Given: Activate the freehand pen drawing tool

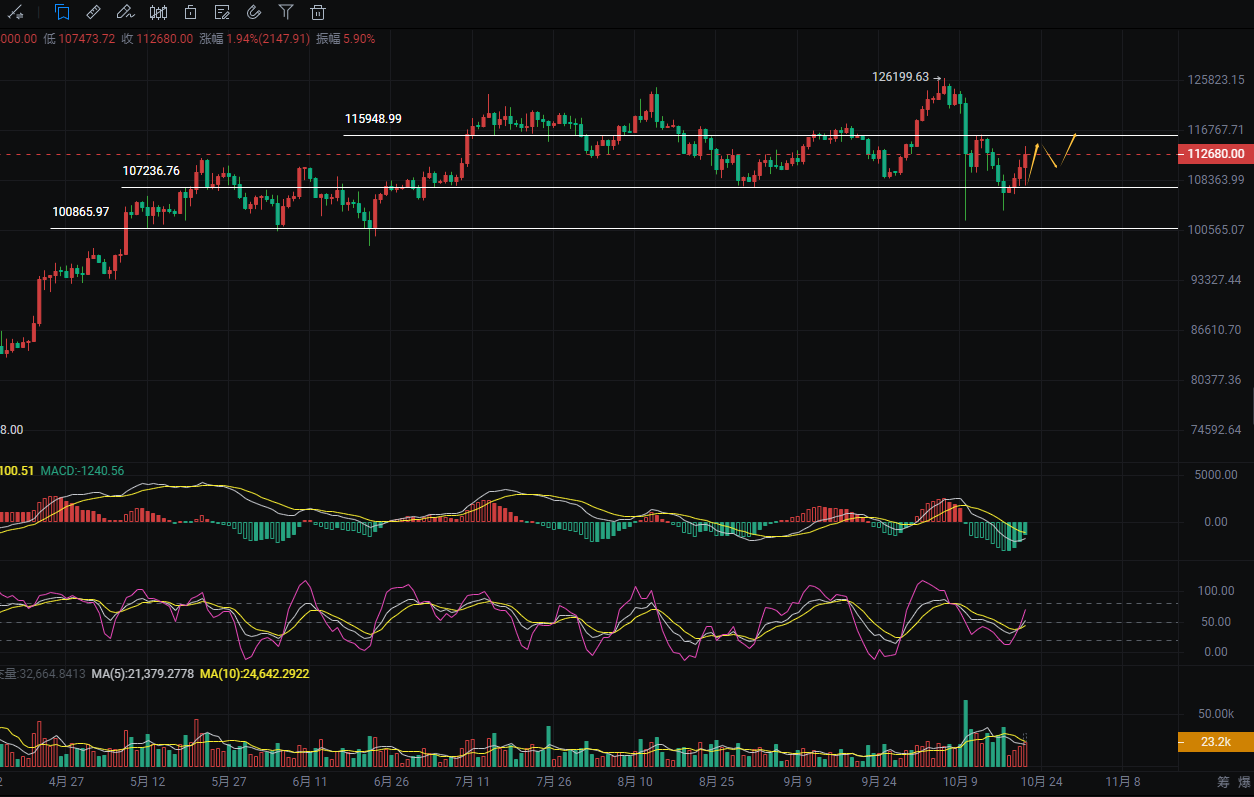Looking at the screenshot, I should click(125, 13).
